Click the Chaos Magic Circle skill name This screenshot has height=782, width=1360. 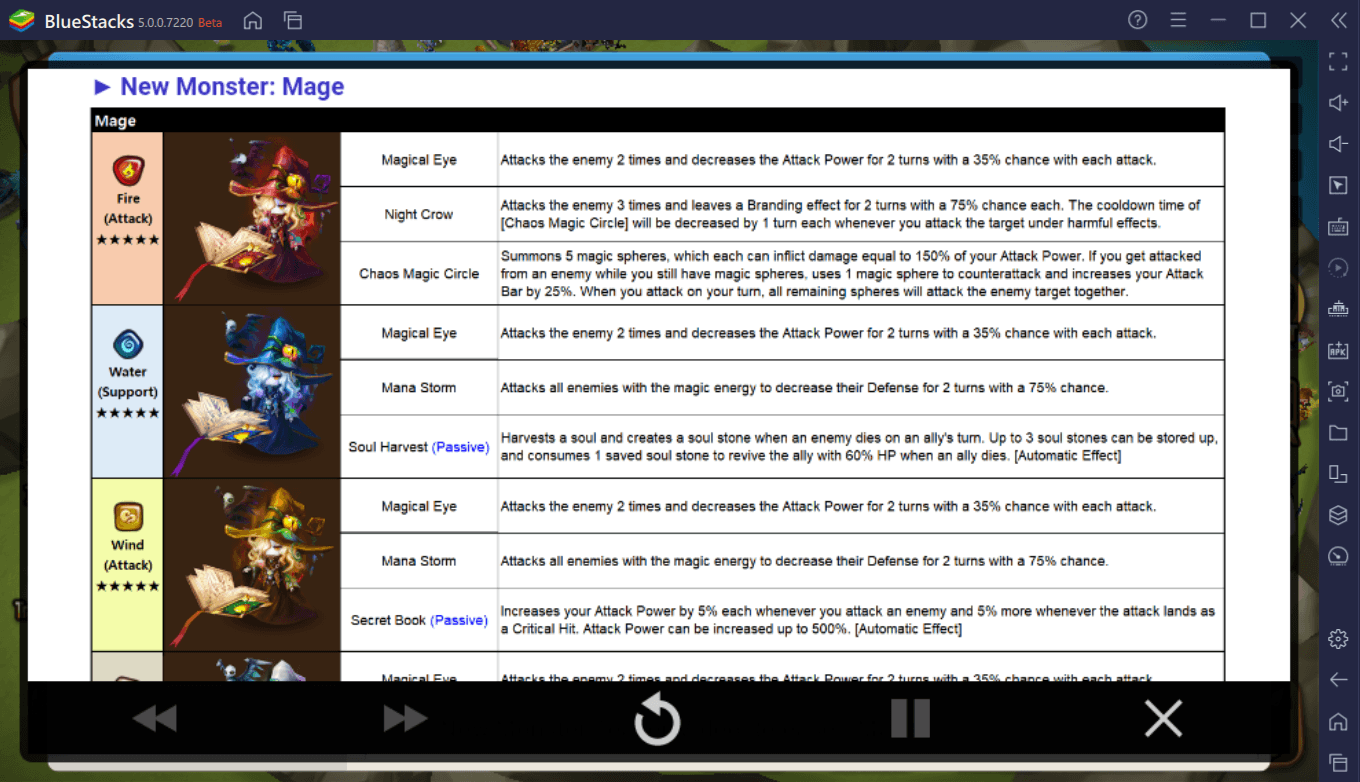(x=419, y=273)
